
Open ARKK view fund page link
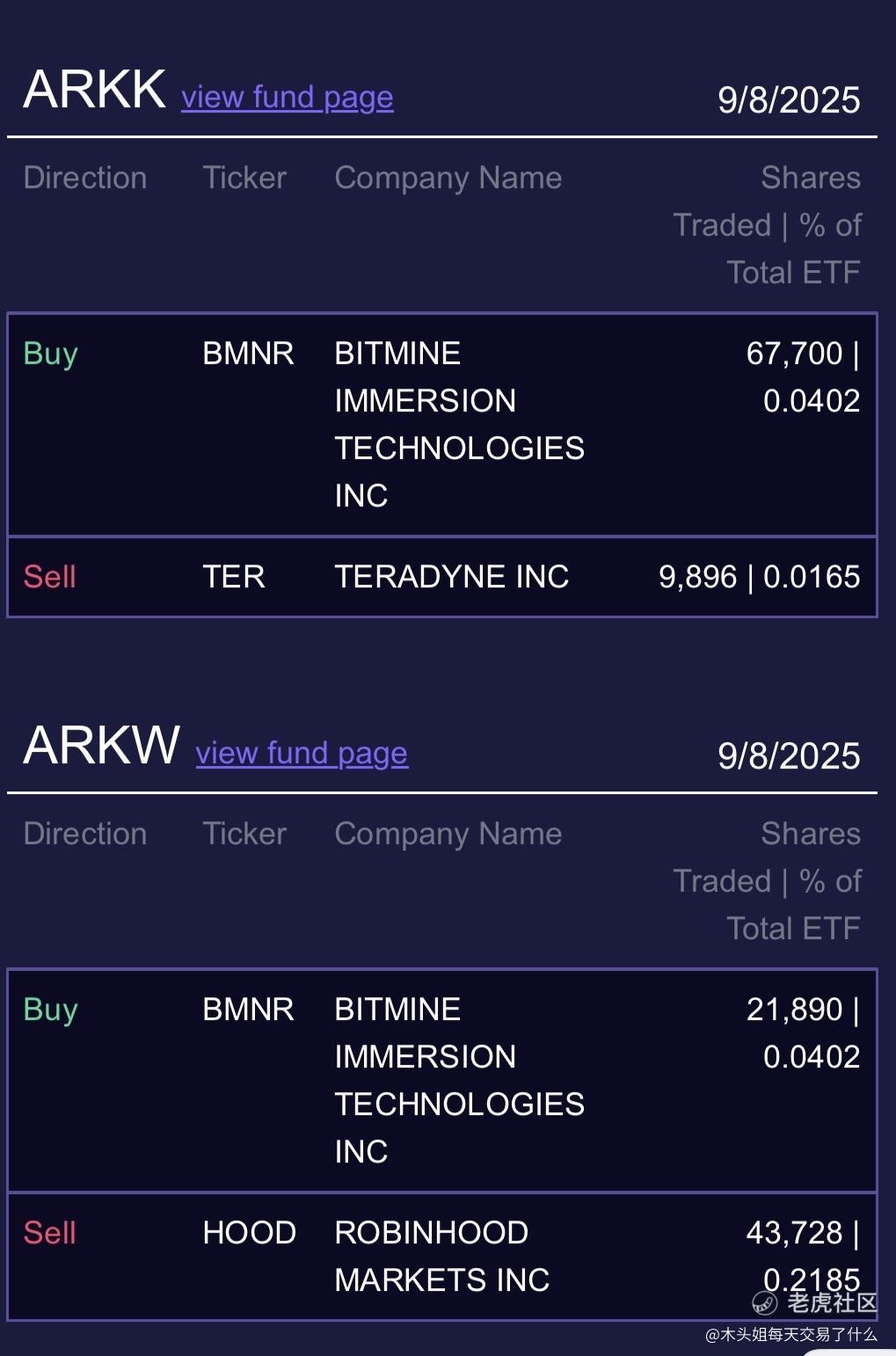[288, 97]
